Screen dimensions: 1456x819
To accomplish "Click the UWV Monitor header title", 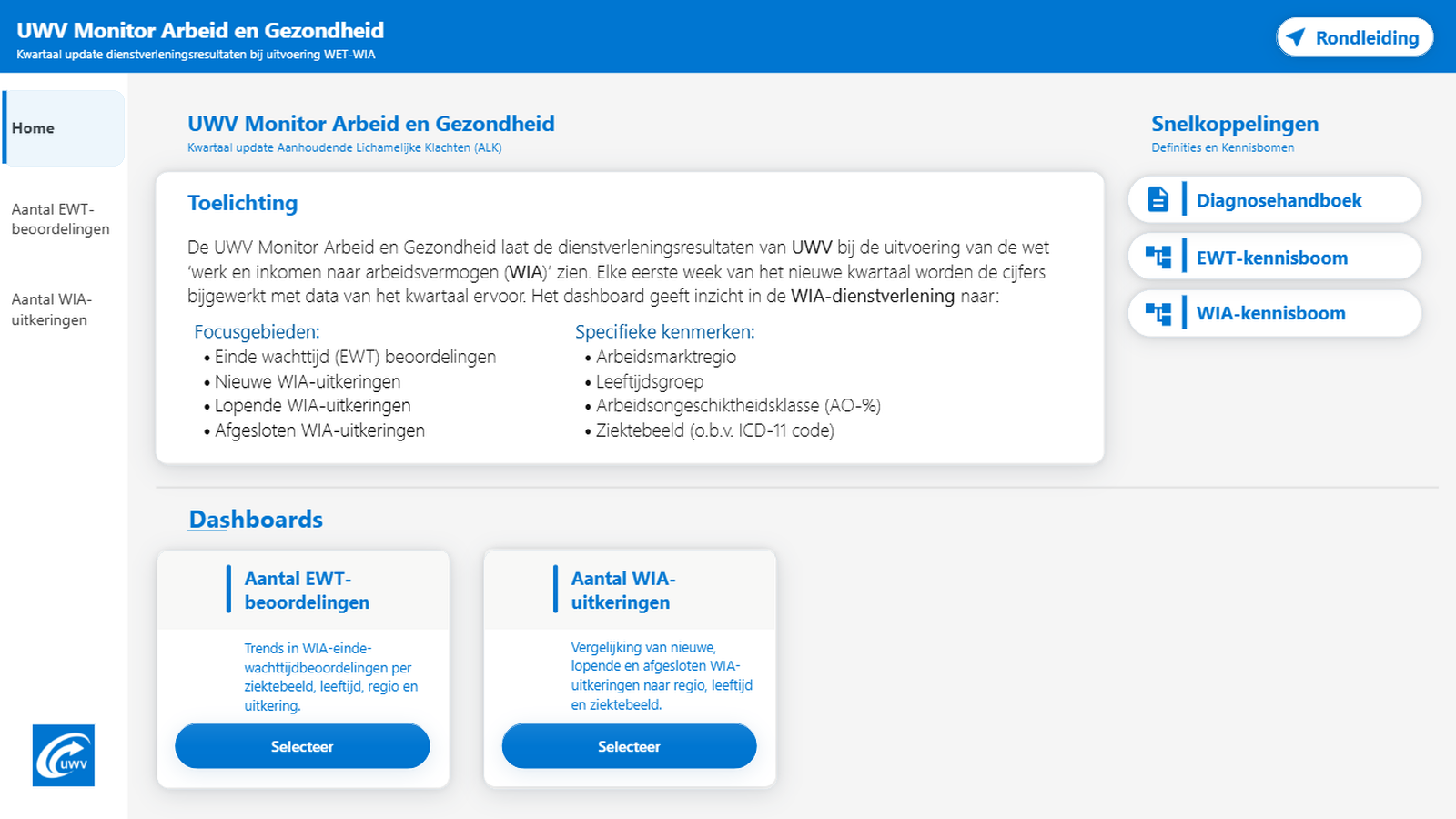I will pos(200,30).
